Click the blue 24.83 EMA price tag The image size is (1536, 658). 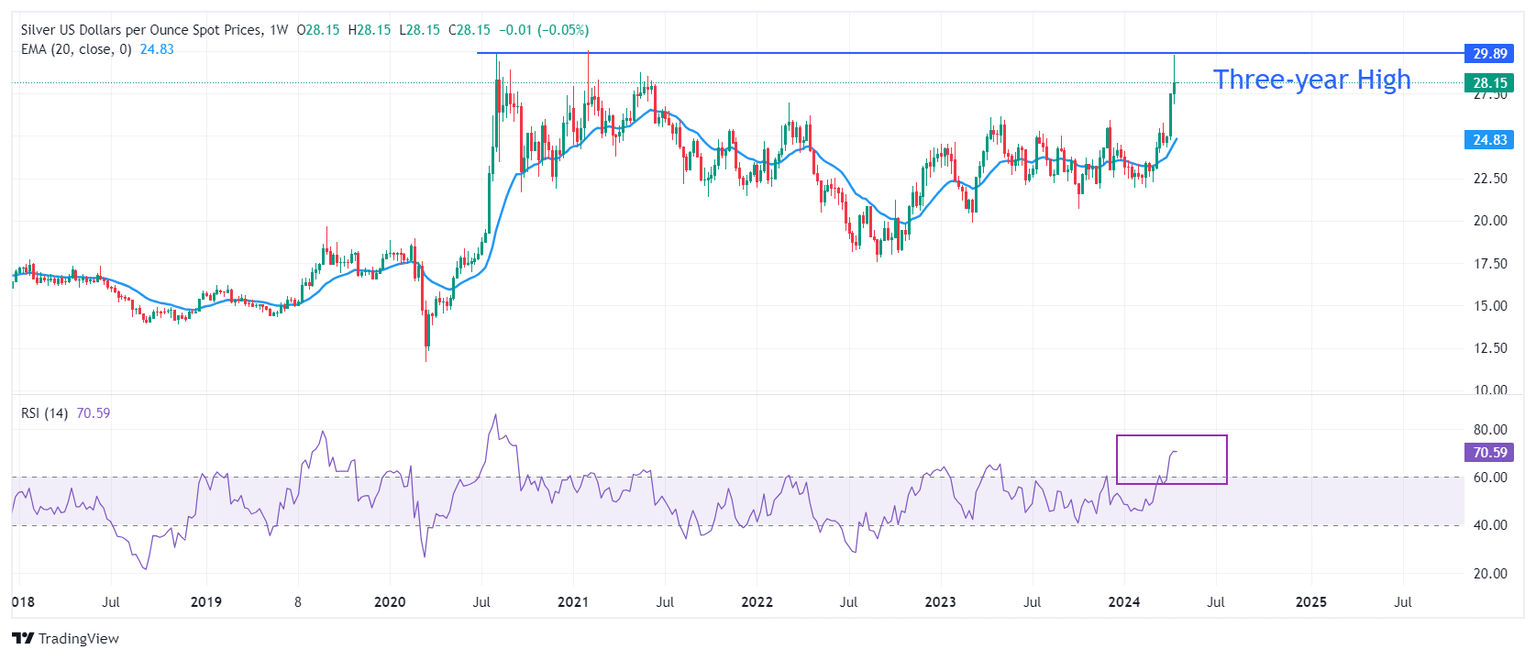click(x=1492, y=142)
